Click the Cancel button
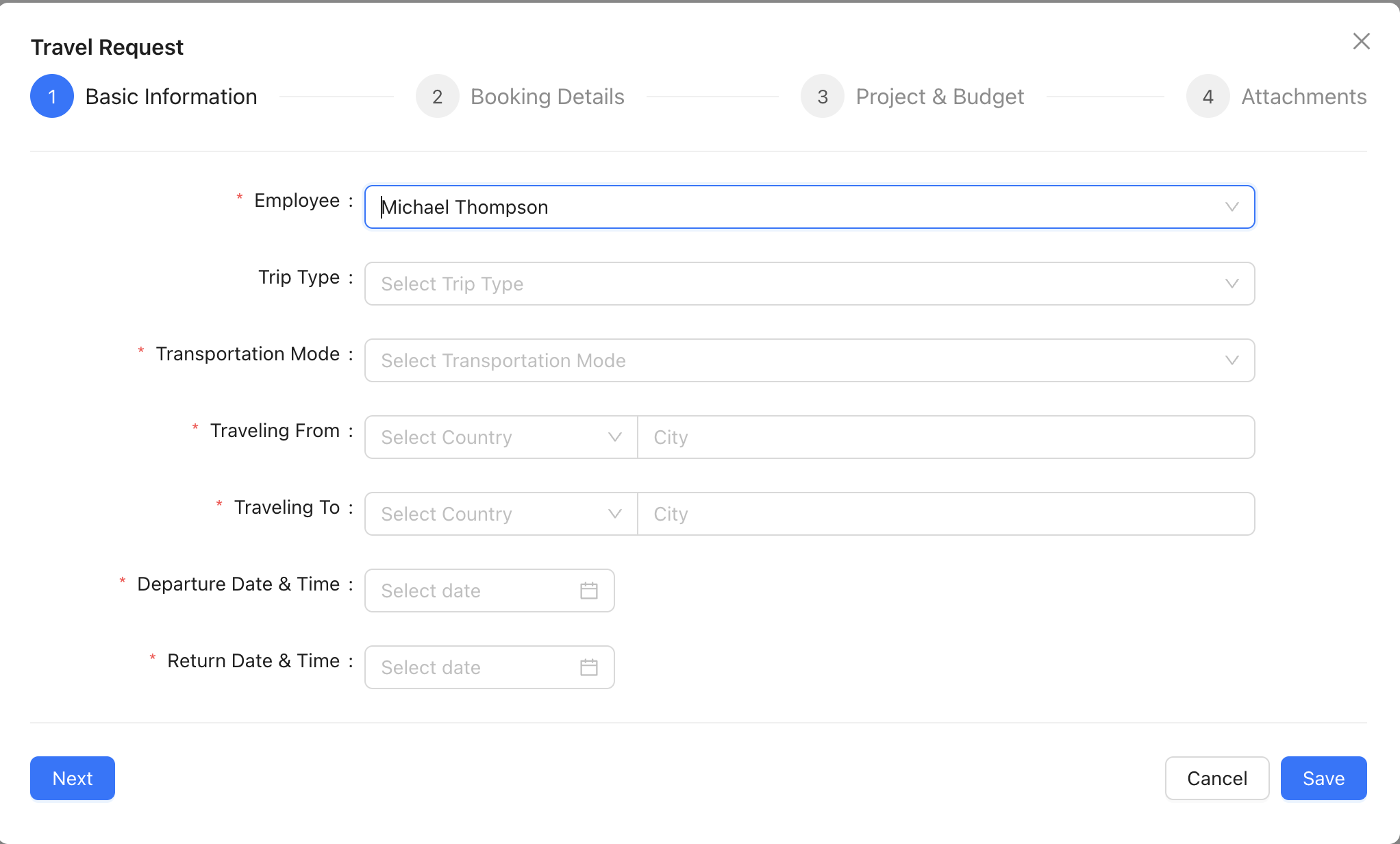1400x844 pixels. (1217, 778)
